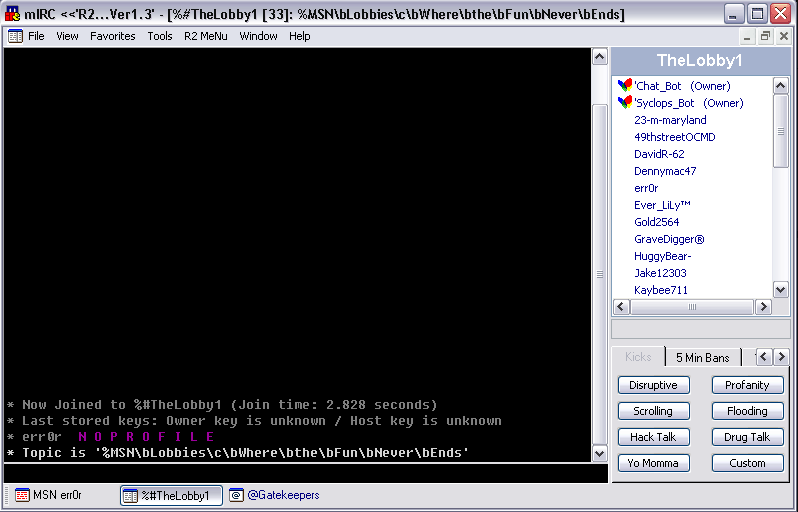Screen dimensions: 798x512
Task: Click chat window scroll down arrow
Action: coord(600,453)
